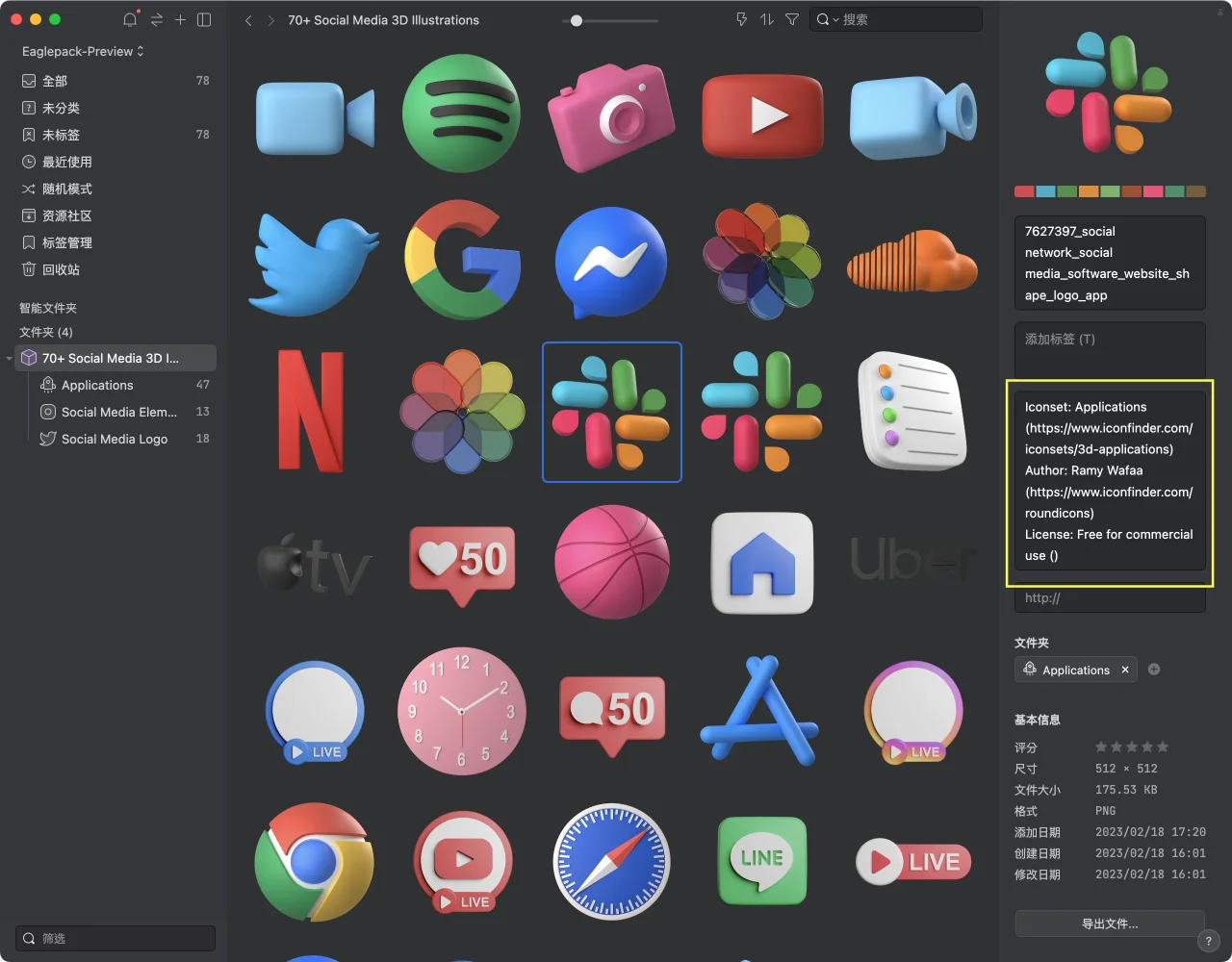Select the 70+ Social Media 3D folder
The height and width of the screenshot is (962, 1232).
pos(115,358)
